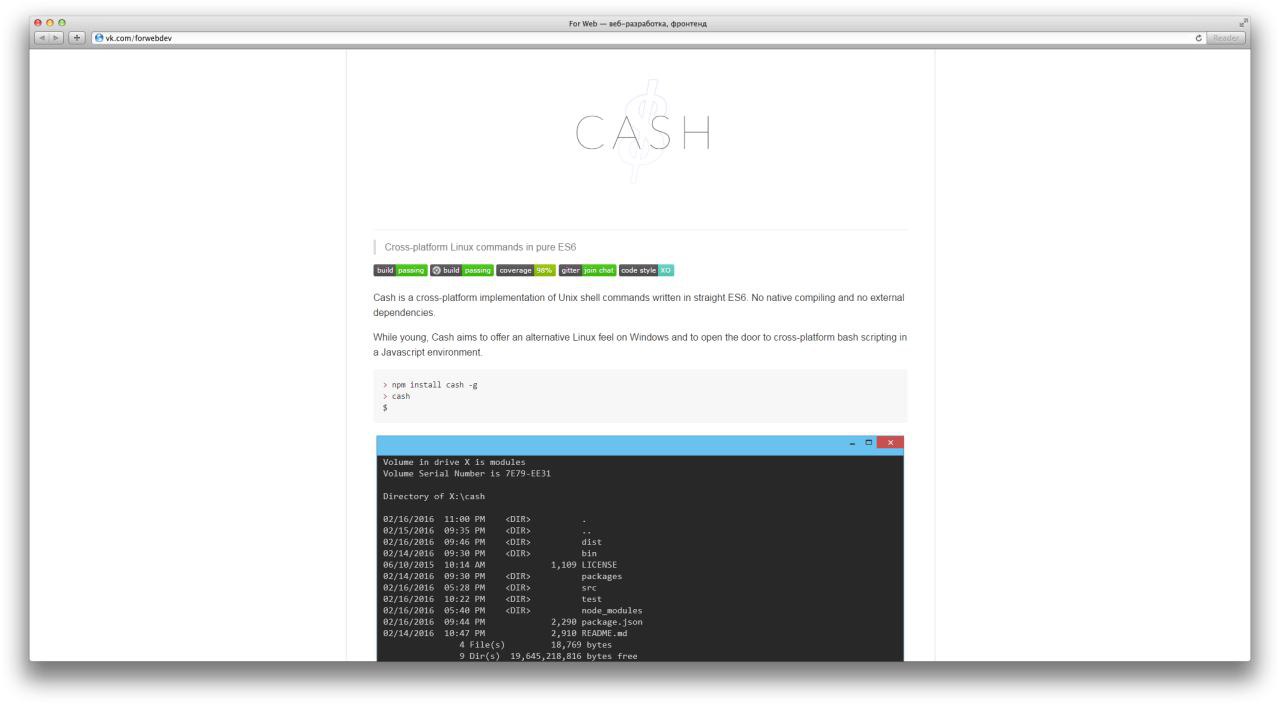Click the 'node_modules' directory row
The height and width of the screenshot is (704, 1280).
coord(513,610)
